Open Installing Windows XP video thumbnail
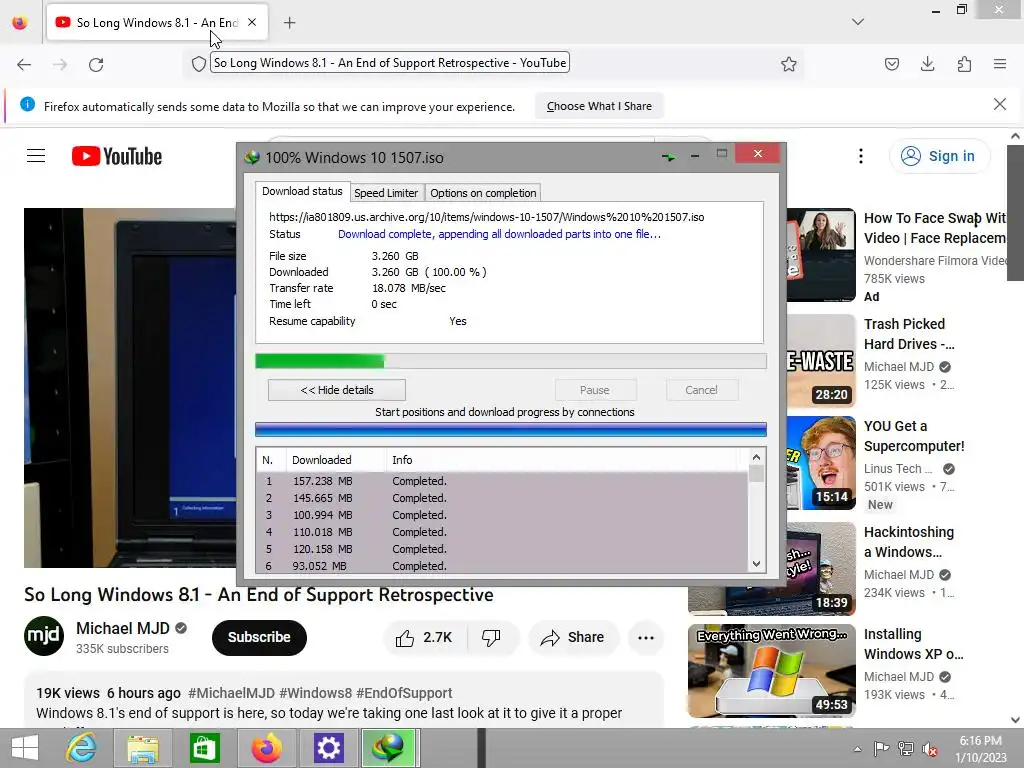 pyautogui.click(x=771, y=671)
